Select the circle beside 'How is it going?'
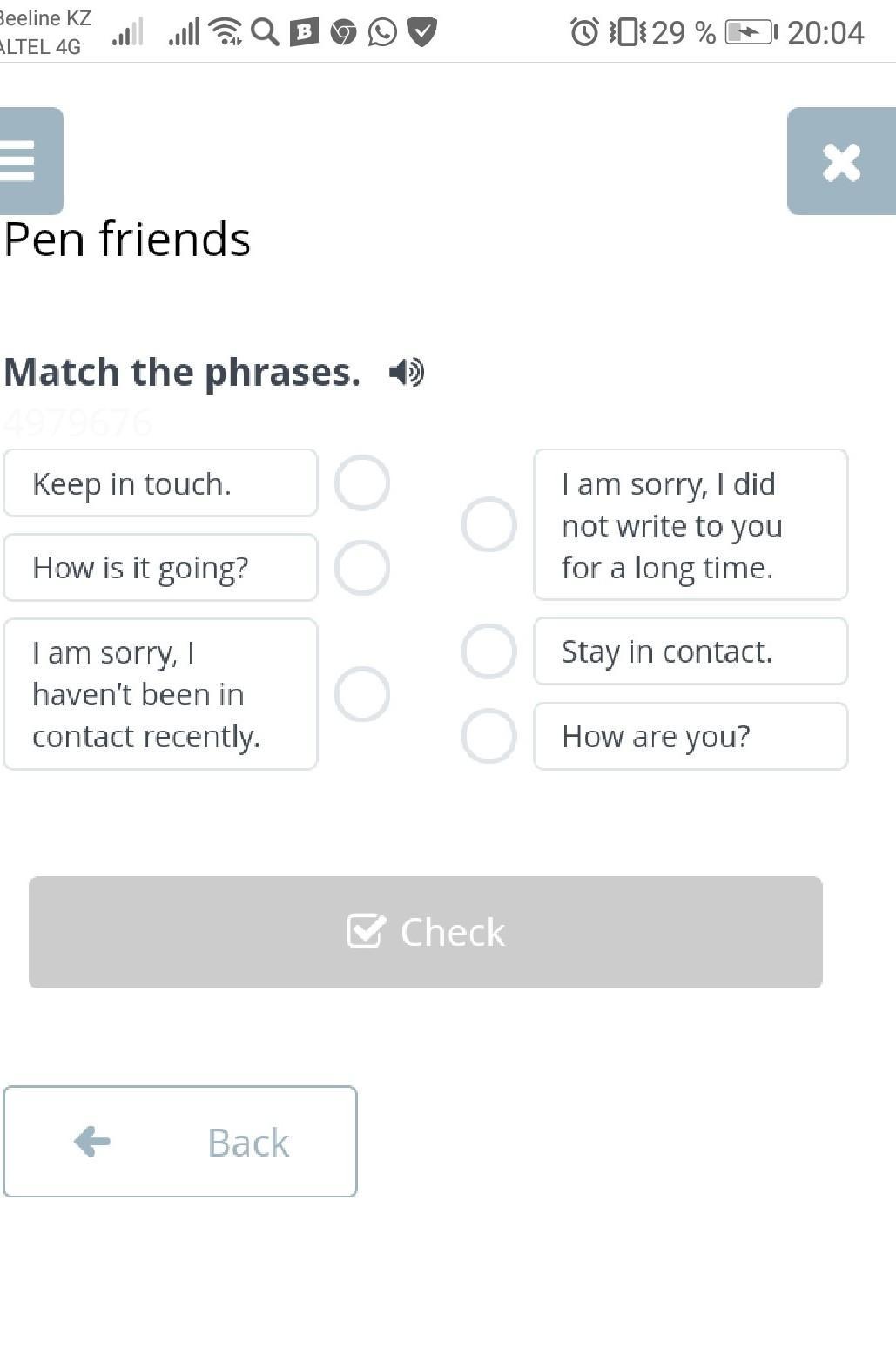The image size is (896, 1356). [x=362, y=567]
